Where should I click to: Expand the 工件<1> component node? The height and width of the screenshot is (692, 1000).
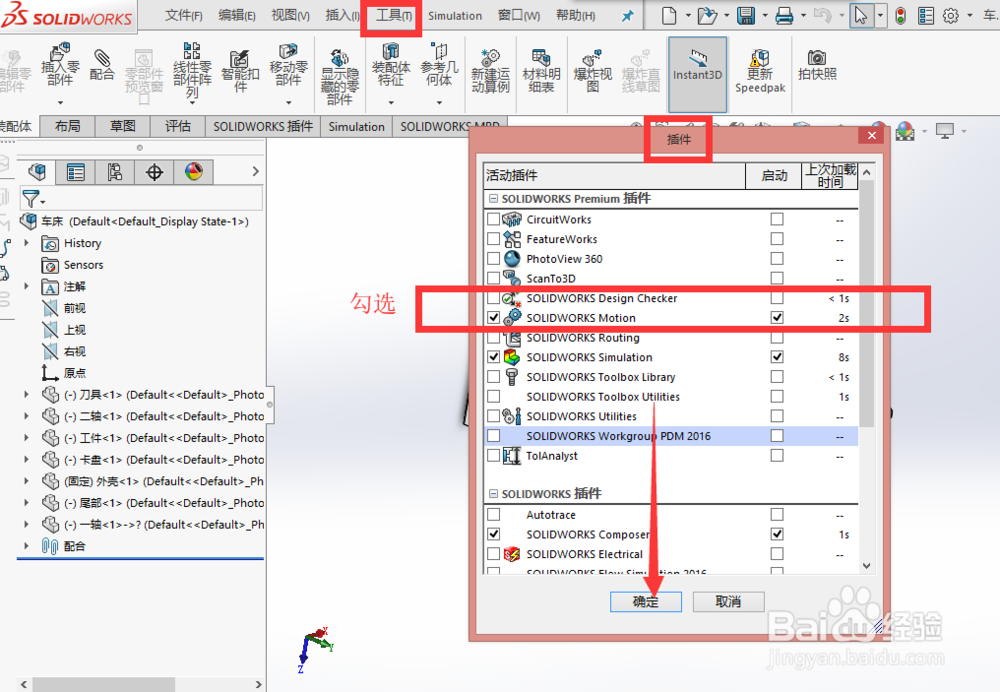pyautogui.click(x=26, y=438)
